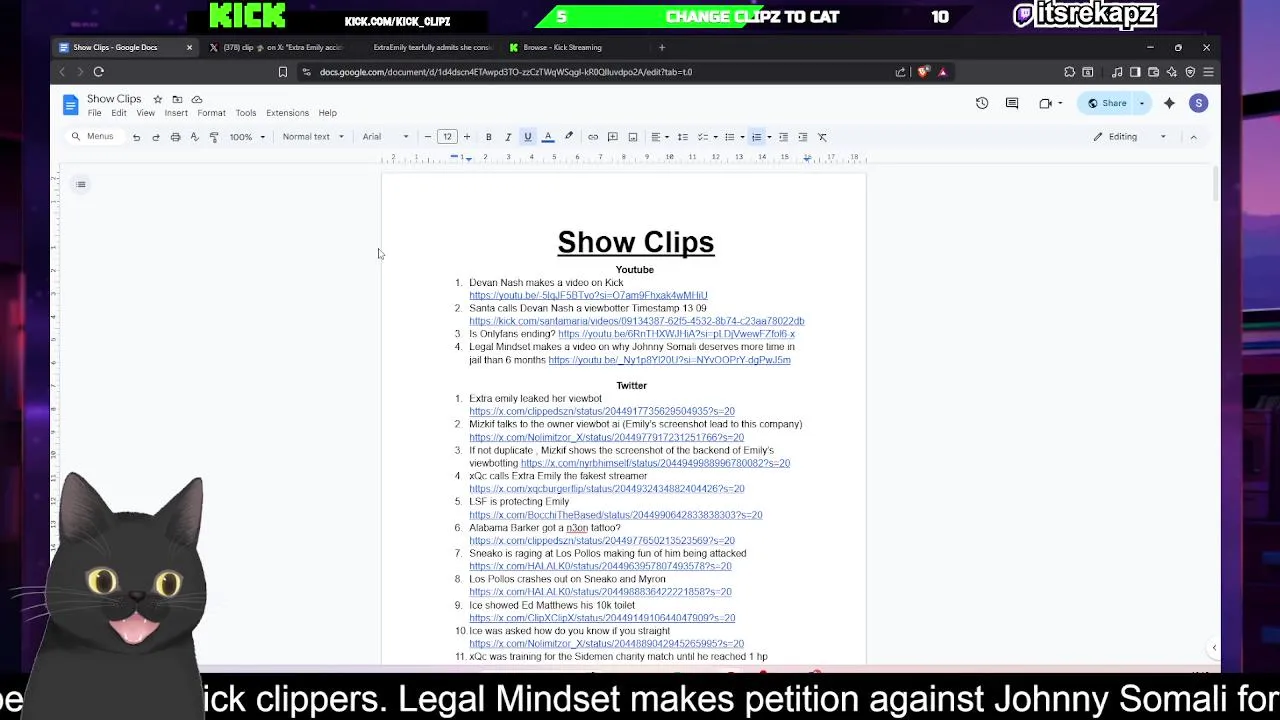Open the Editing mode dropdown

1130,137
